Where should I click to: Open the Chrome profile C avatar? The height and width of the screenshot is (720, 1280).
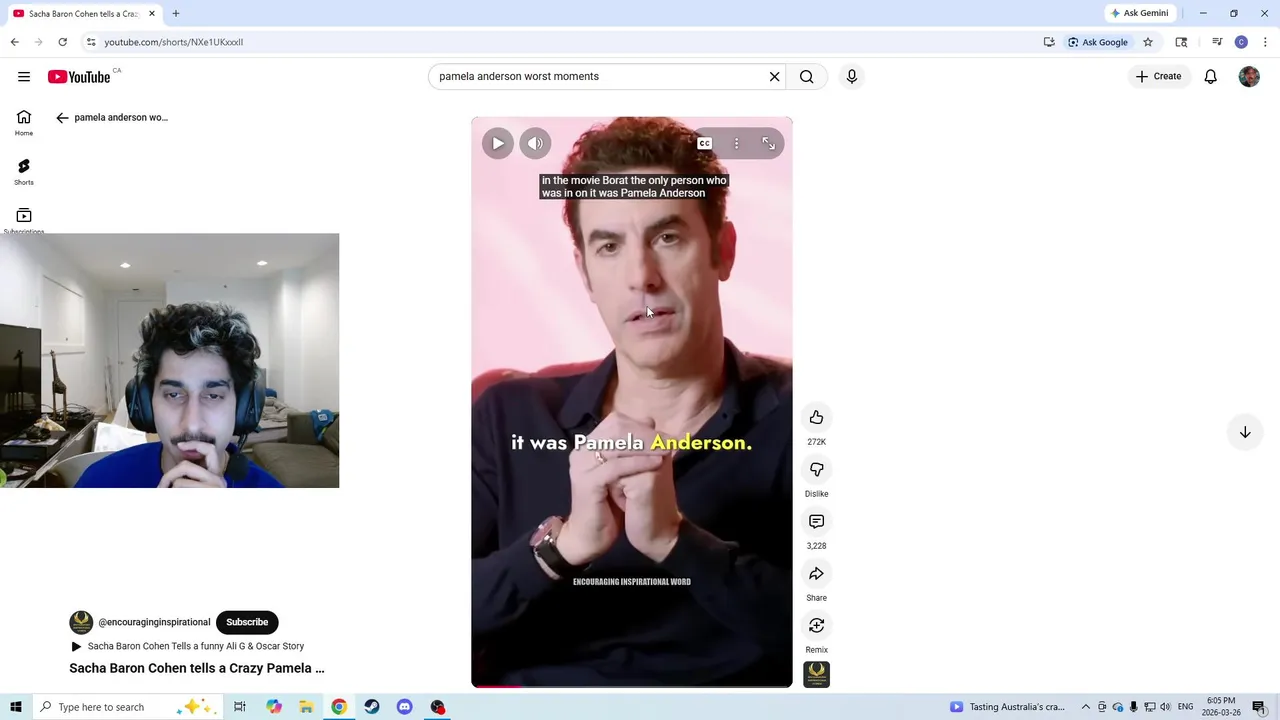click(1241, 42)
